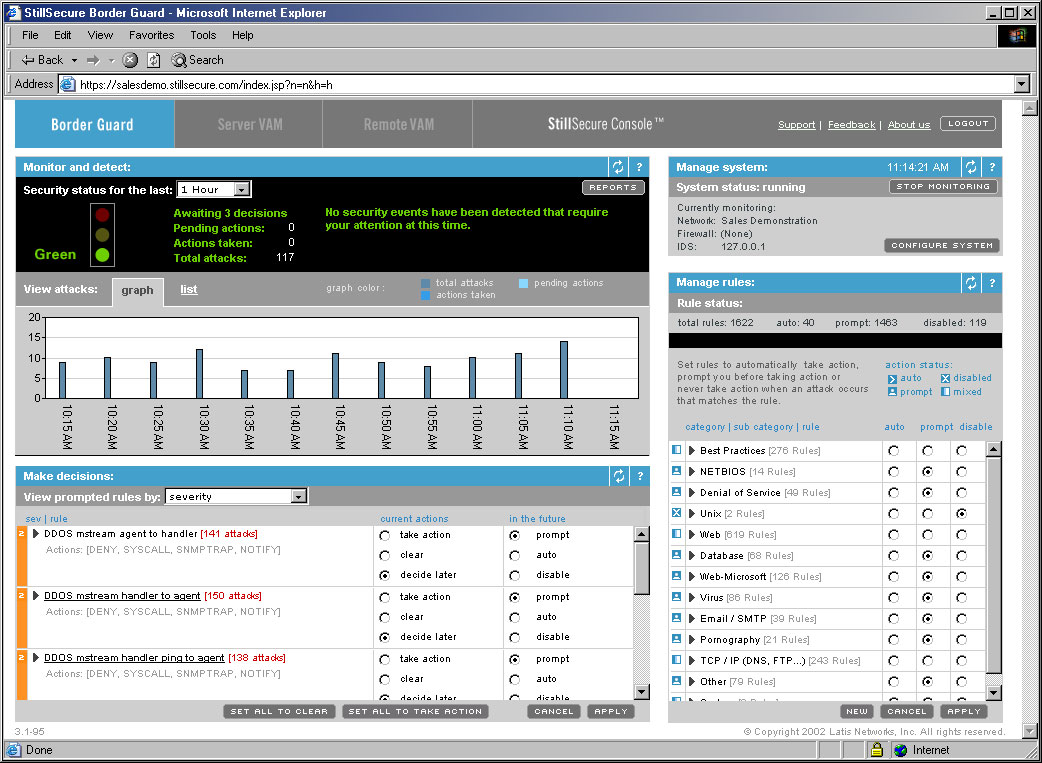1042x763 pixels.
Task: Click the actions taken color swatch
Action: click(426, 296)
